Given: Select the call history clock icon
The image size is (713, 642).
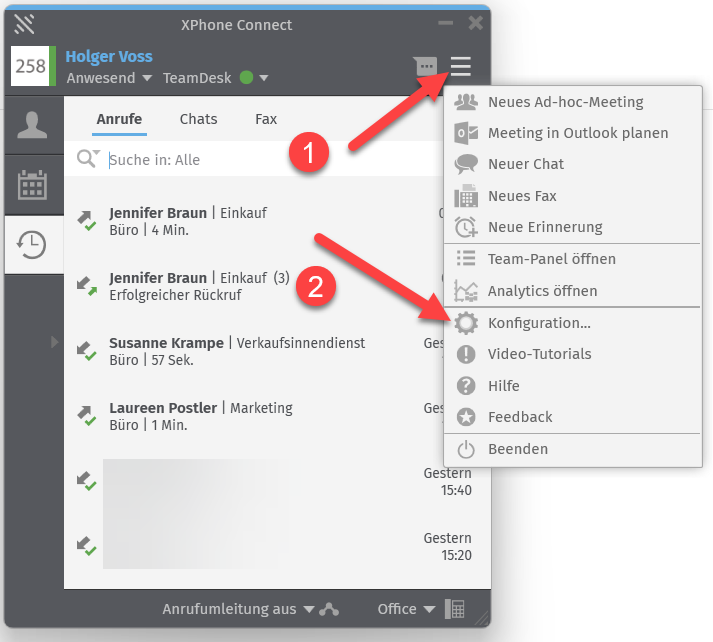Looking at the screenshot, I should click(x=32, y=244).
